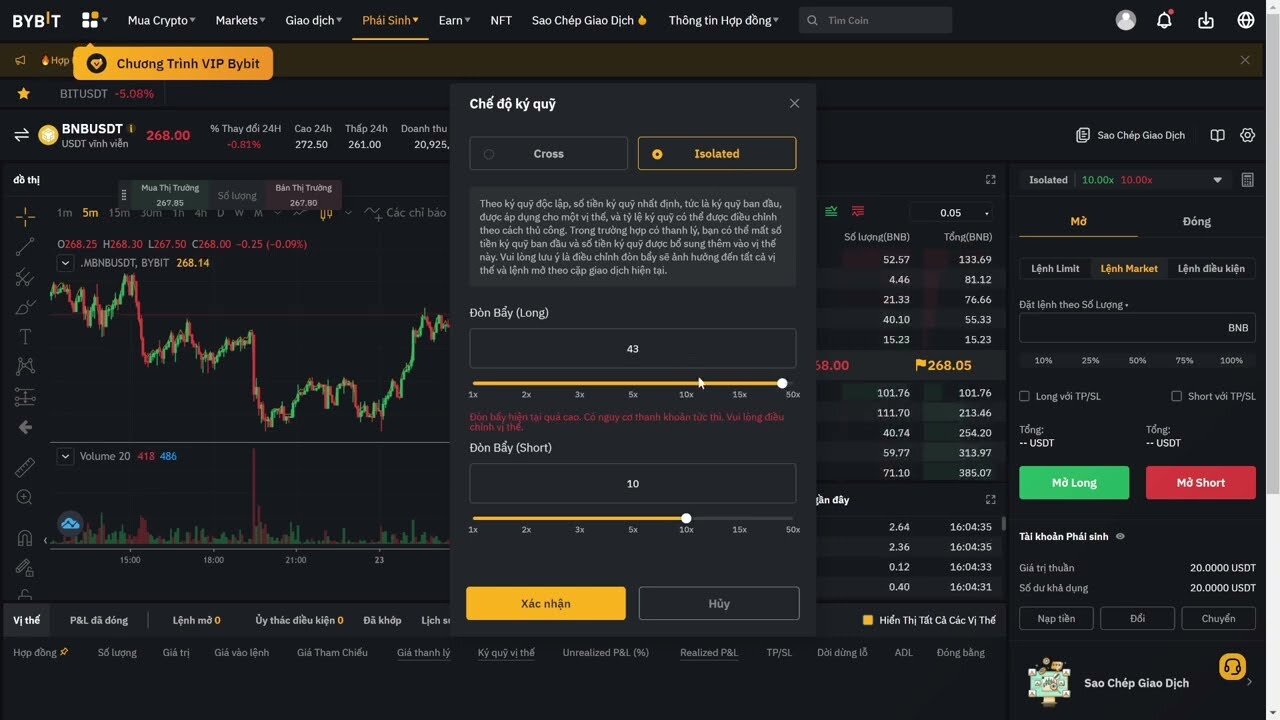Collapse the MBNBUSDT indicator legend
1280x720 pixels.
65,263
